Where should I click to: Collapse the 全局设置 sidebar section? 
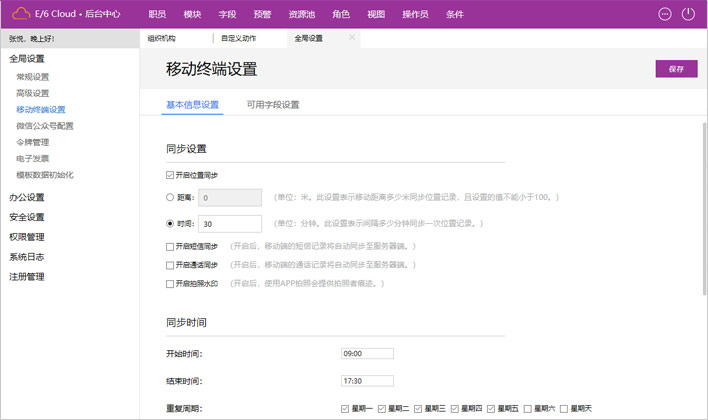click(27, 59)
